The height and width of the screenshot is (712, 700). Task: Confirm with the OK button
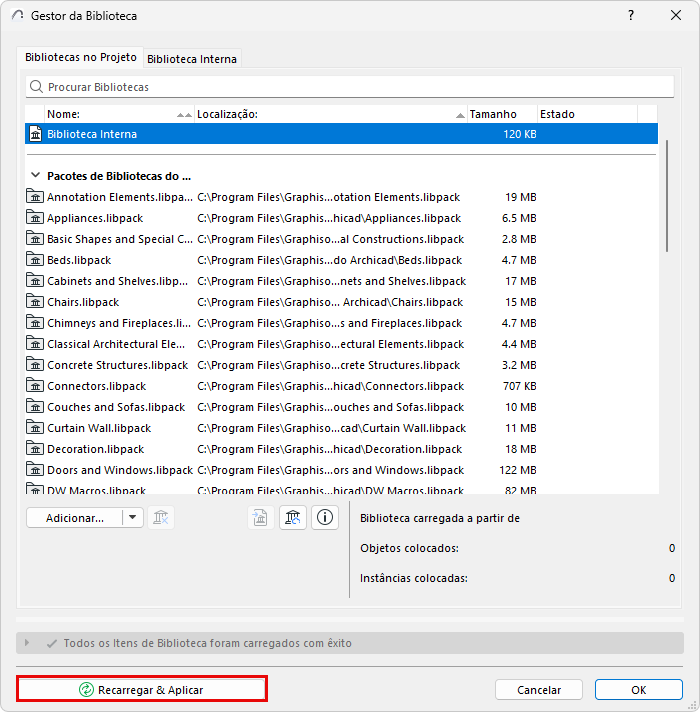pos(639,690)
